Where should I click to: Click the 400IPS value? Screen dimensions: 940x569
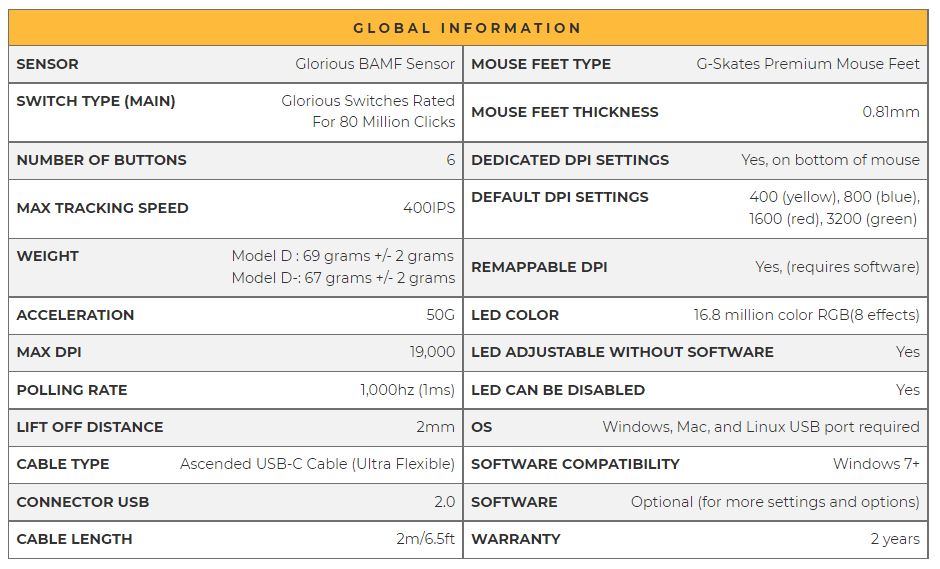coord(429,208)
